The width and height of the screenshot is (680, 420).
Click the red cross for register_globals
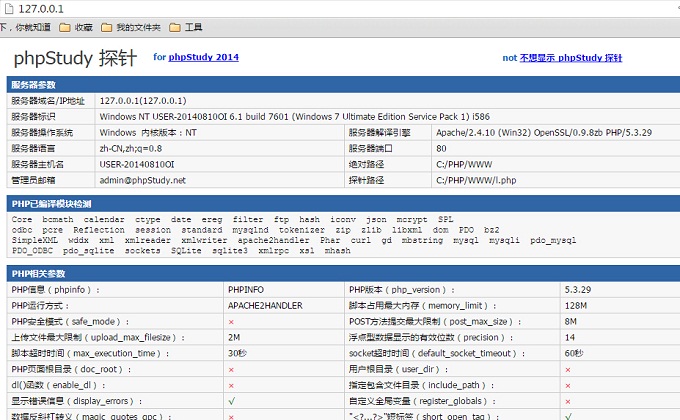coord(568,402)
